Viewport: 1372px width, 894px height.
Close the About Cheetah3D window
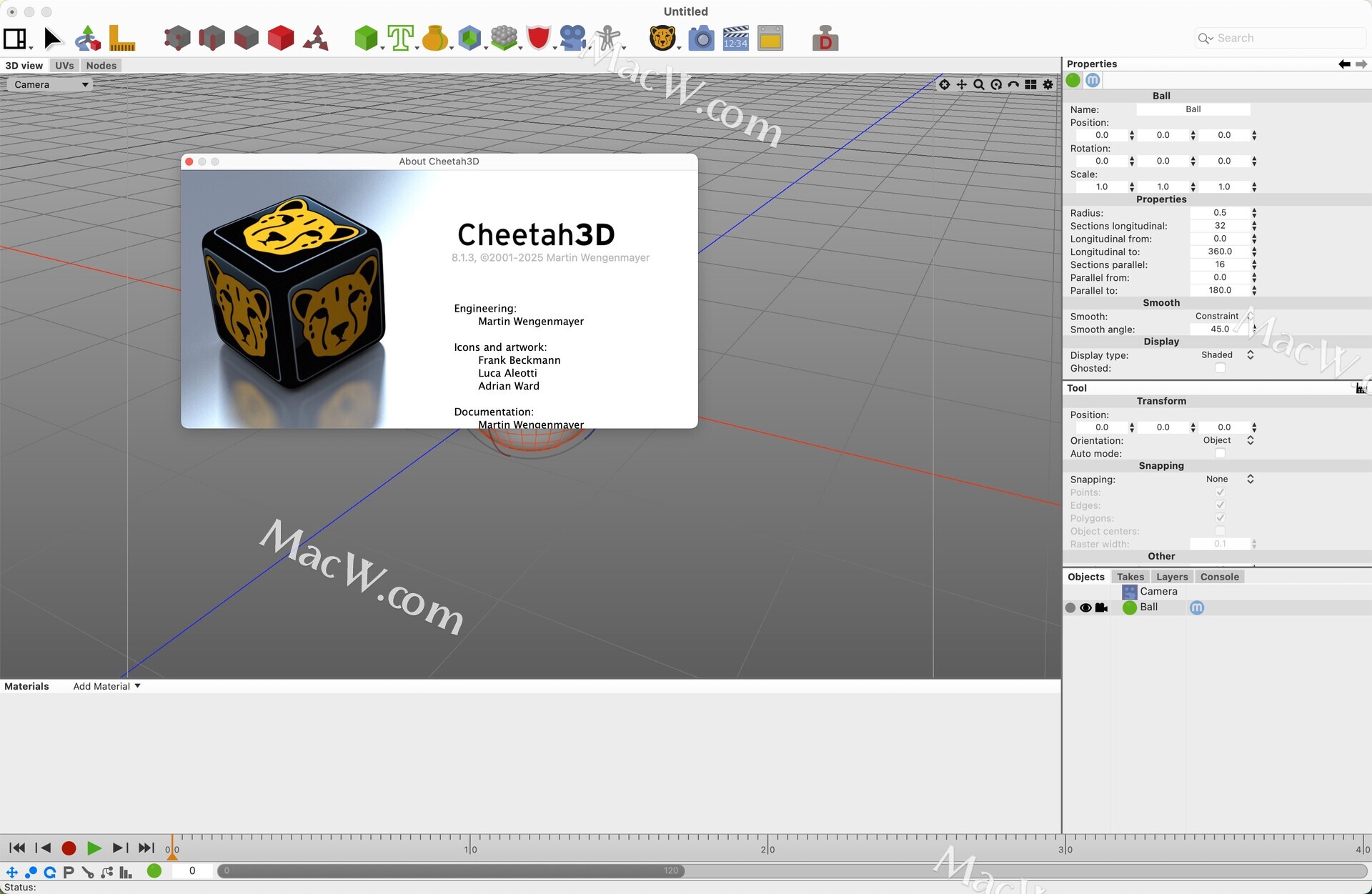189,162
